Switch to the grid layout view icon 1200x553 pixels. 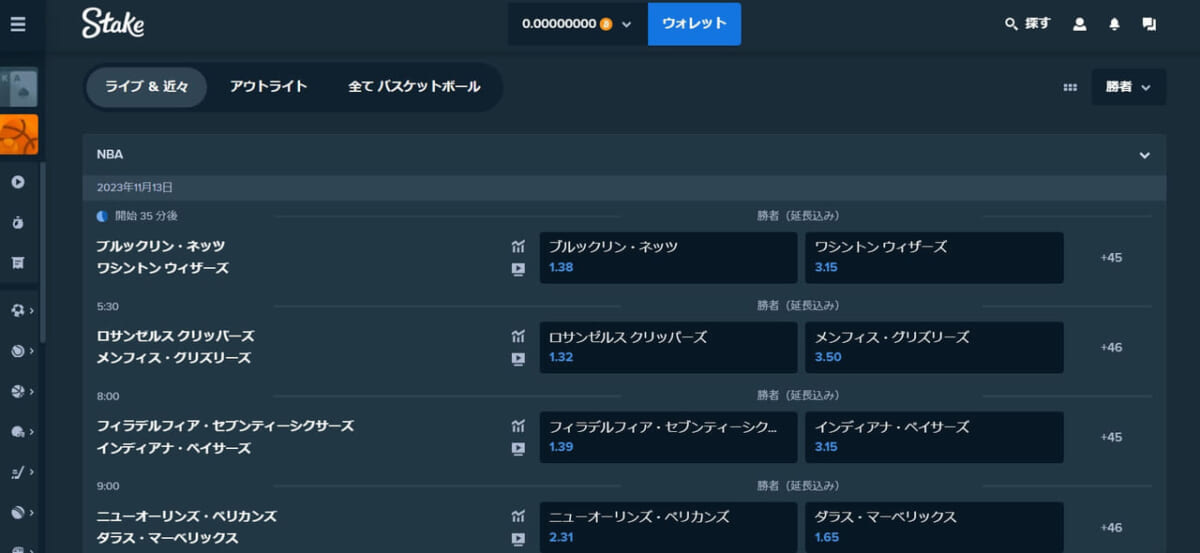pos(1070,87)
